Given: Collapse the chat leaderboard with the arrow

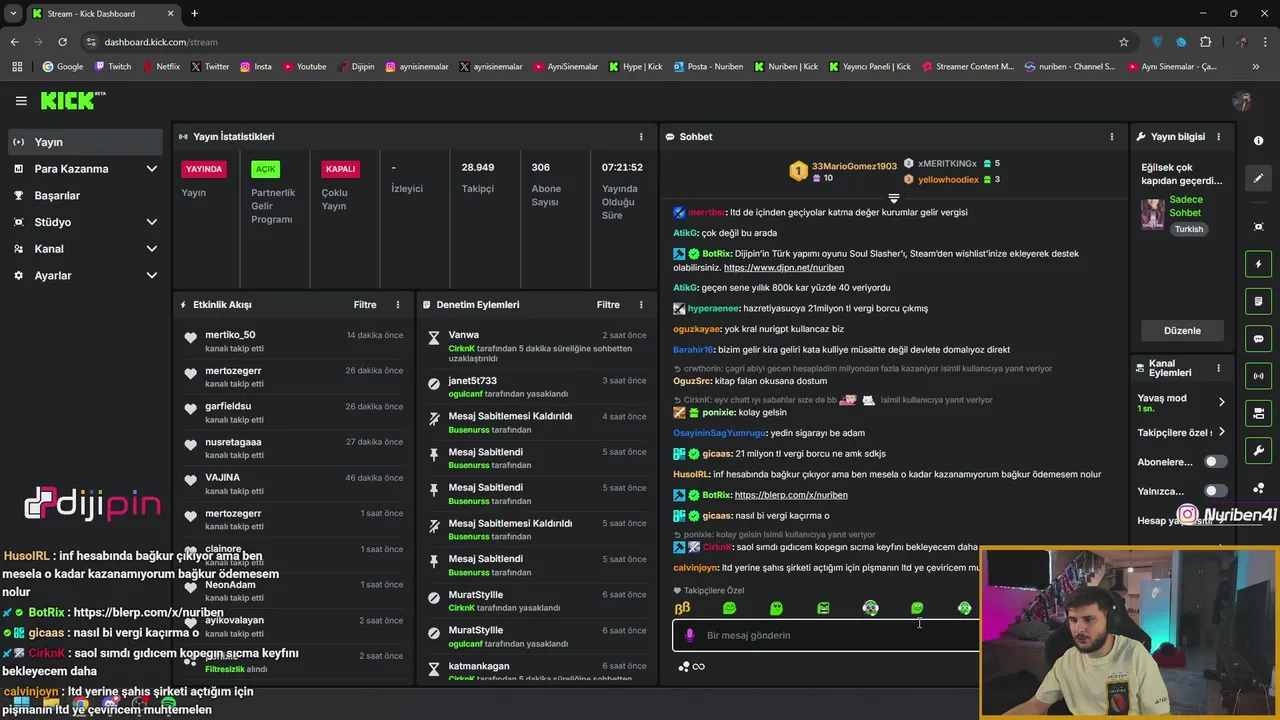Looking at the screenshot, I should 894,198.
